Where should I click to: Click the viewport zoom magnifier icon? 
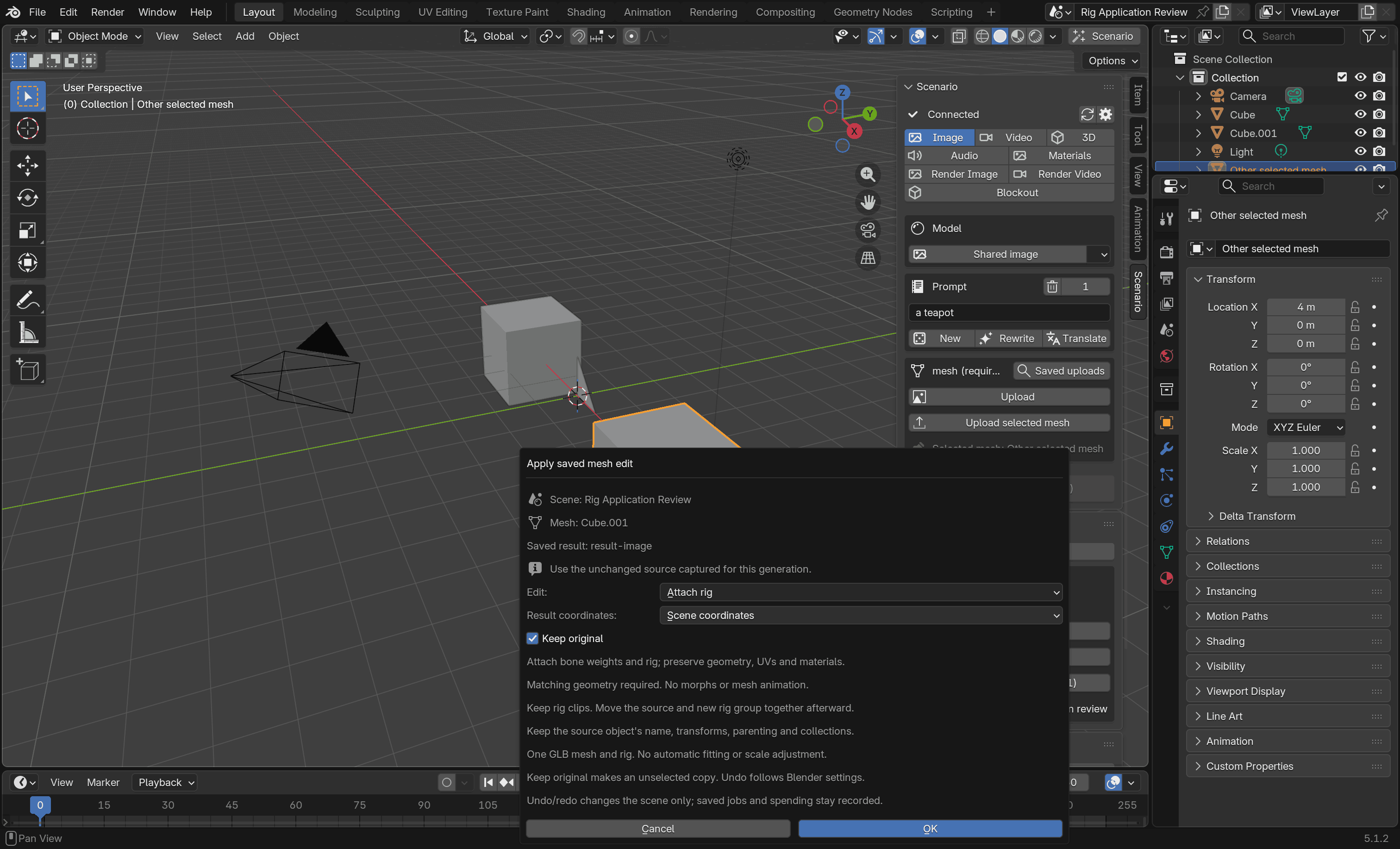pyautogui.click(x=868, y=175)
